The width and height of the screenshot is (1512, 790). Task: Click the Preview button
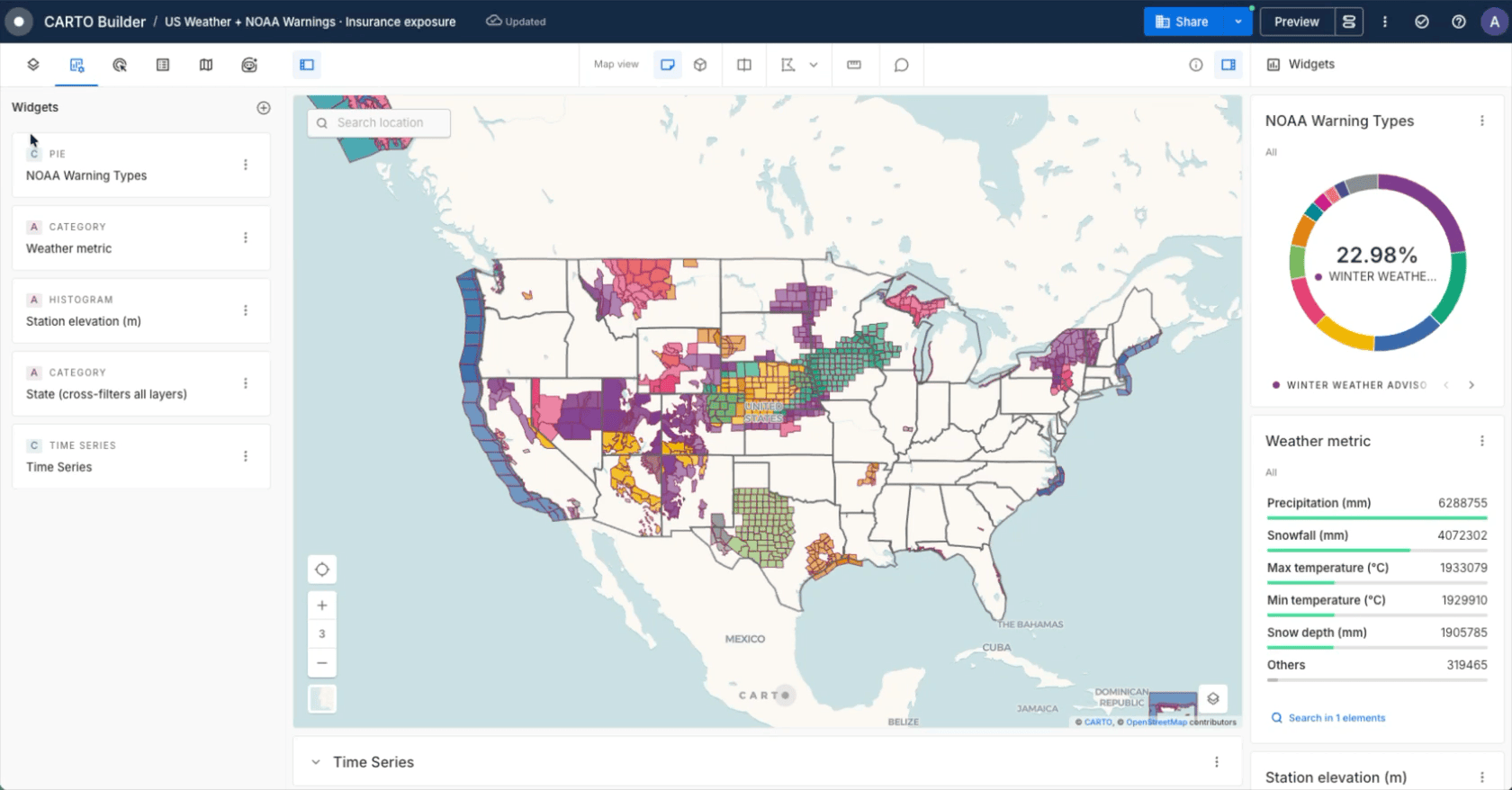click(x=1297, y=22)
